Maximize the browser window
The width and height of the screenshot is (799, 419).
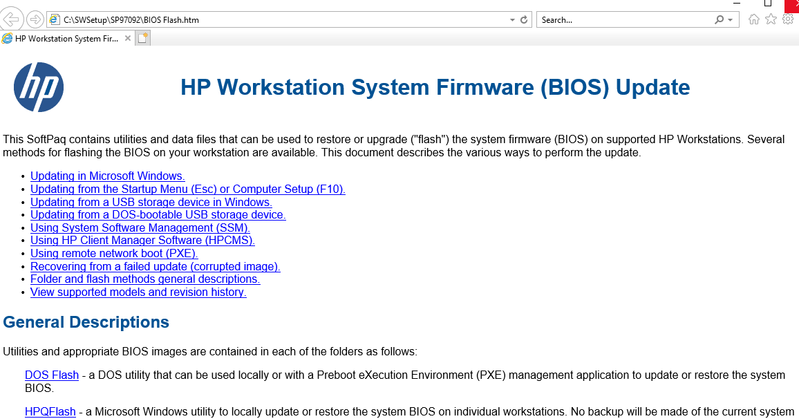click(768, 3)
